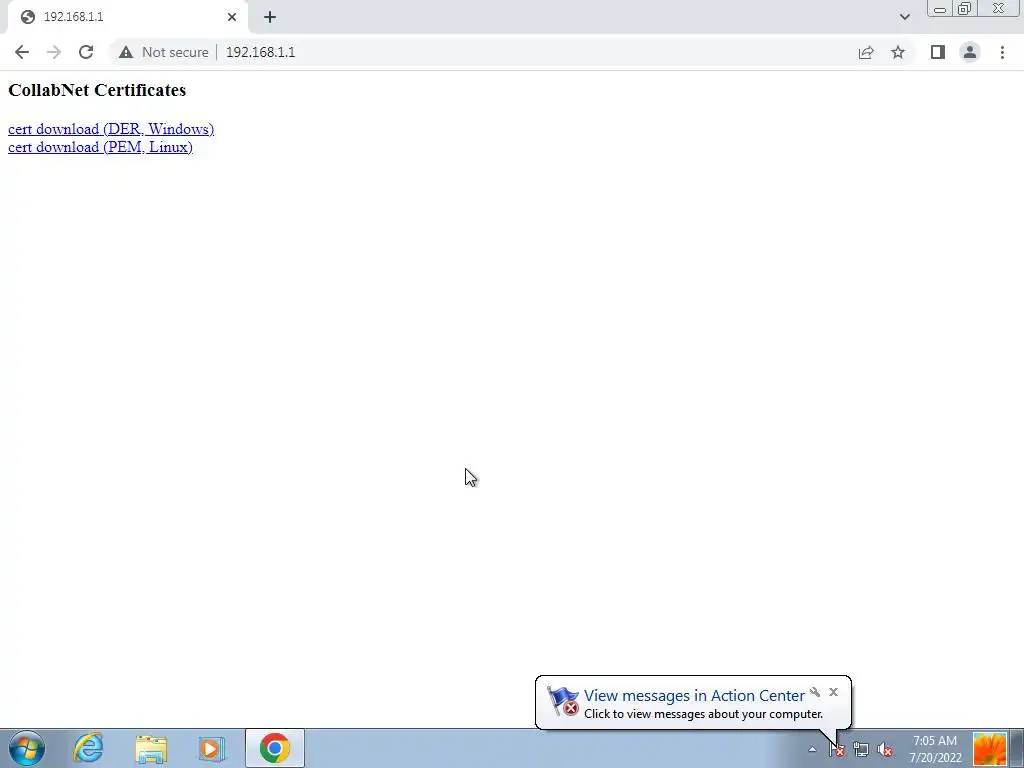The width and height of the screenshot is (1024, 768).
Task: Open the network tray icon
Action: coord(861,749)
